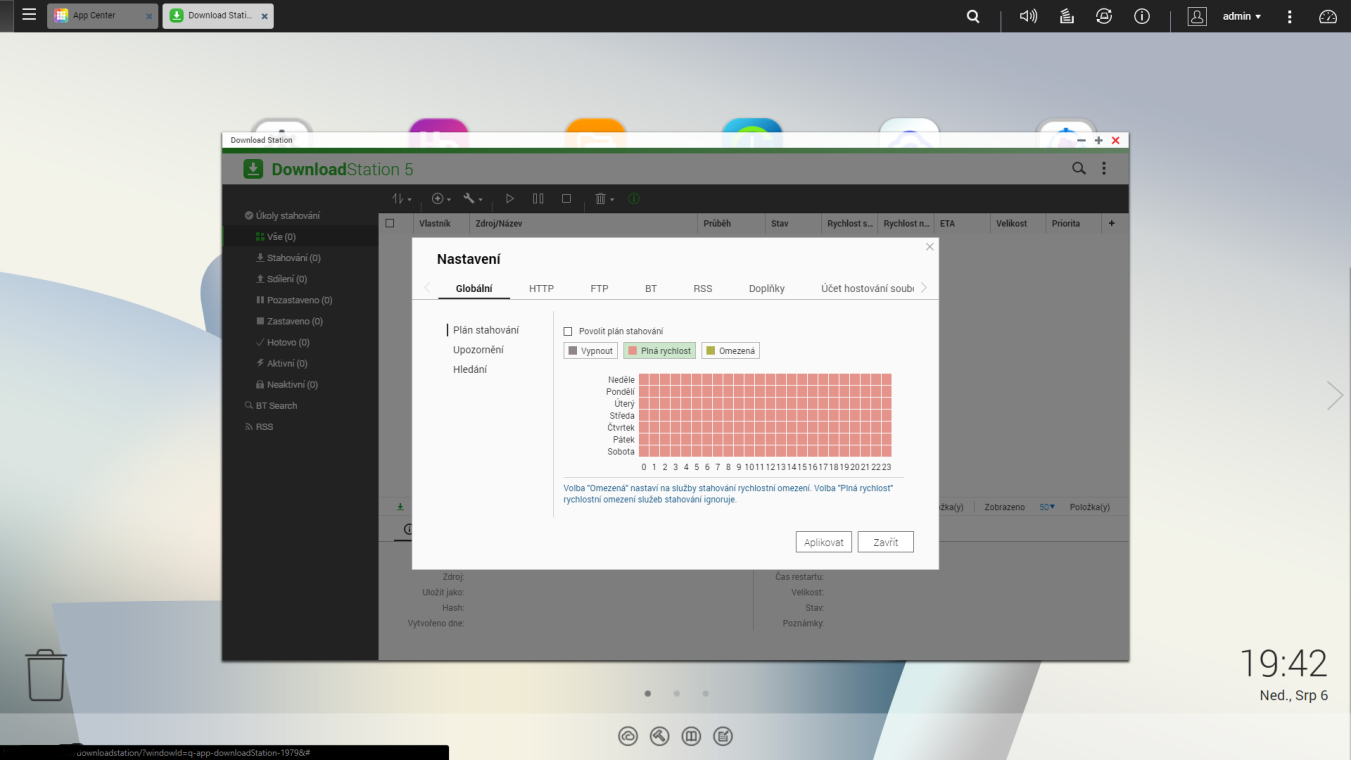Open event notifications info icon in top bar
The height and width of the screenshot is (760, 1351).
pos(1142,16)
